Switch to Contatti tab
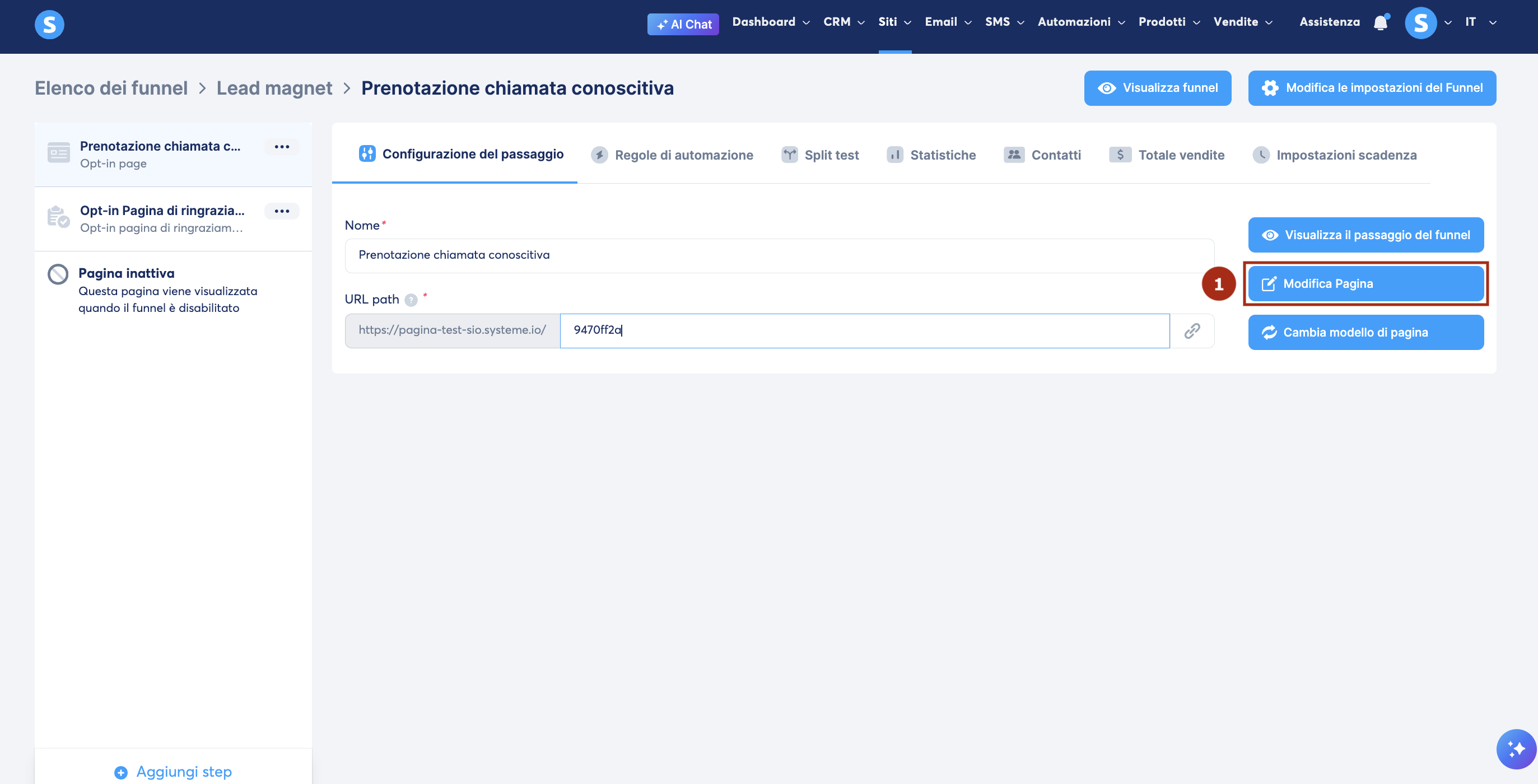 point(1042,155)
